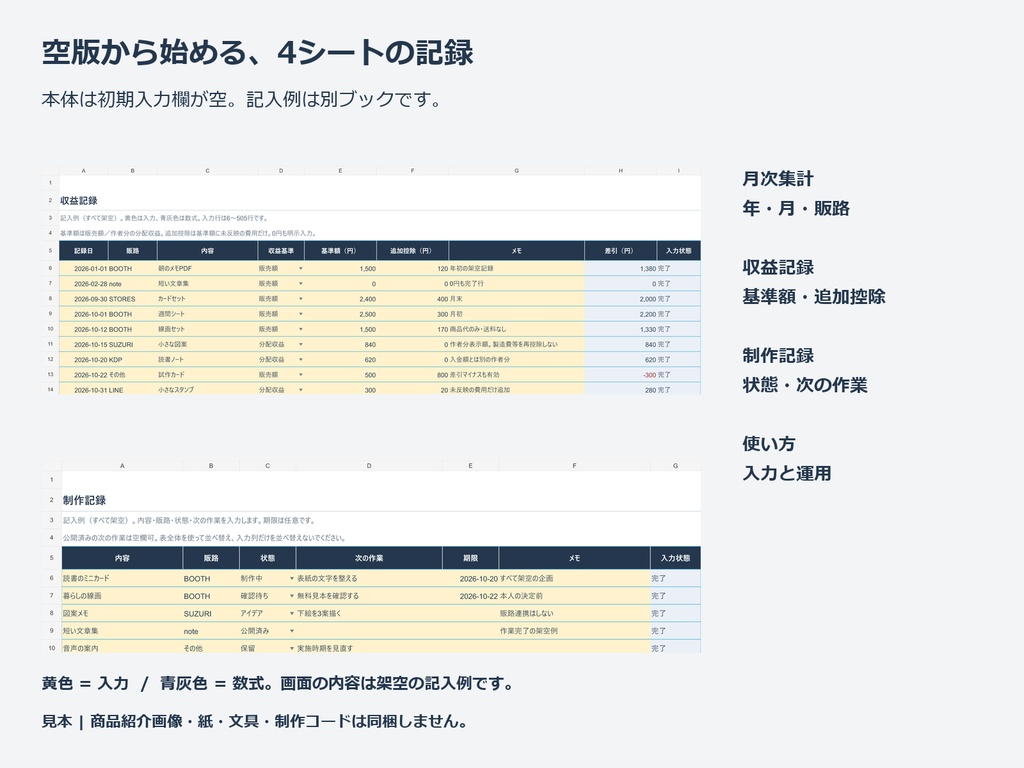Click the 期限 header in 制作記録
Screen dimensions: 1024x768
coord(470,558)
